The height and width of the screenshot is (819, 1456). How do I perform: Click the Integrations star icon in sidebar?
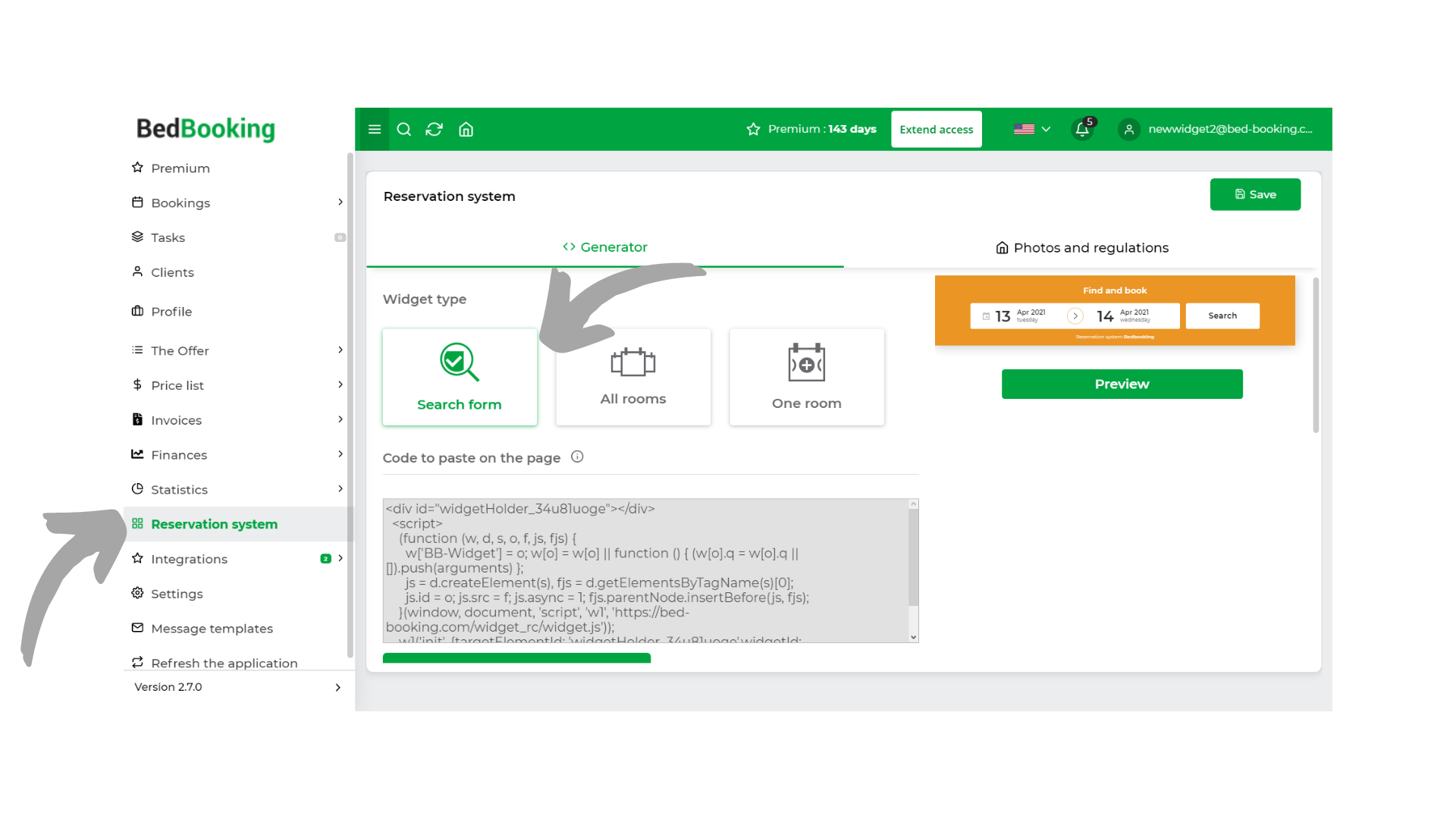pyautogui.click(x=137, y=559)
